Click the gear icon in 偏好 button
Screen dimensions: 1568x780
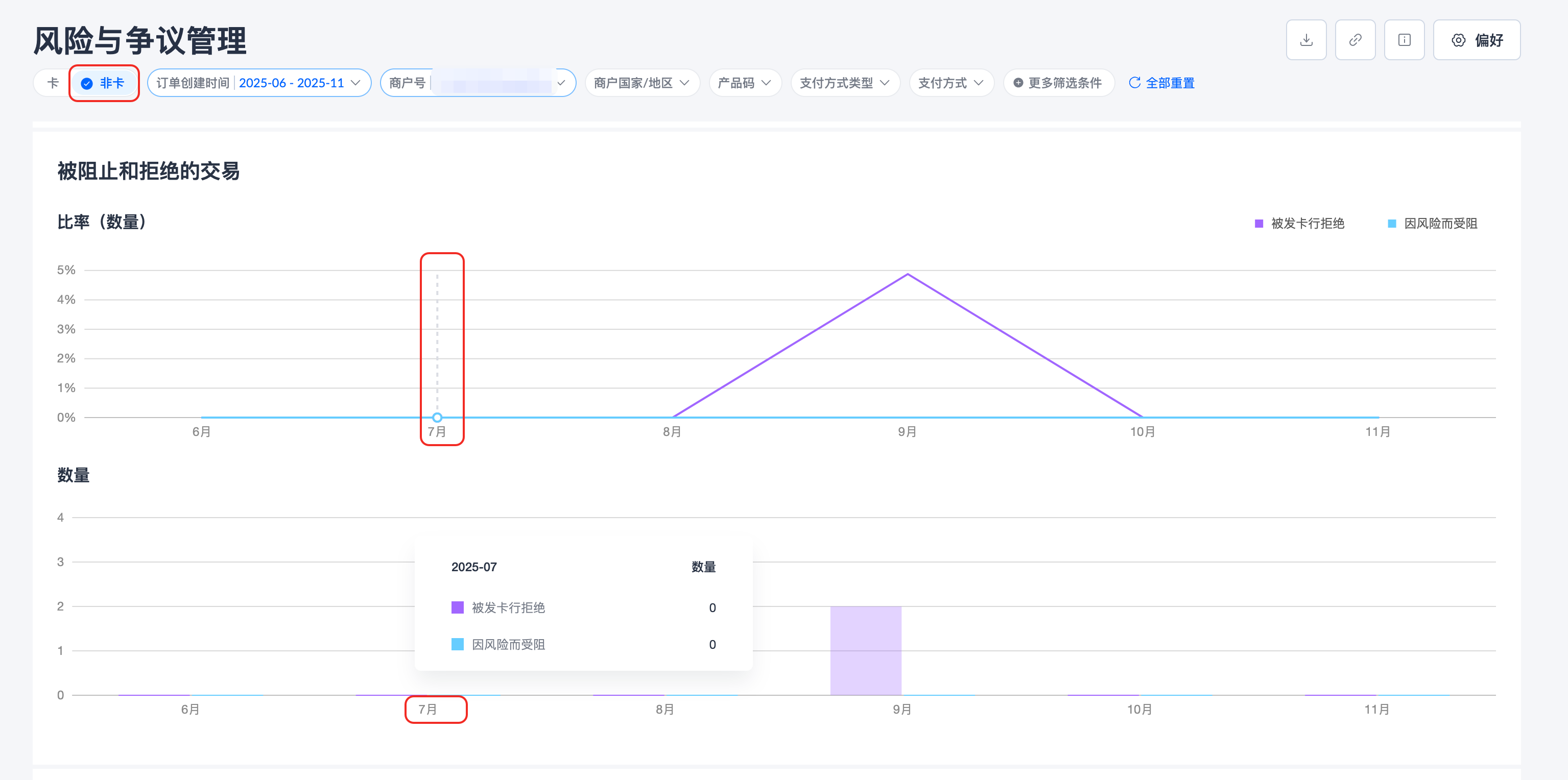(1458, 40)
